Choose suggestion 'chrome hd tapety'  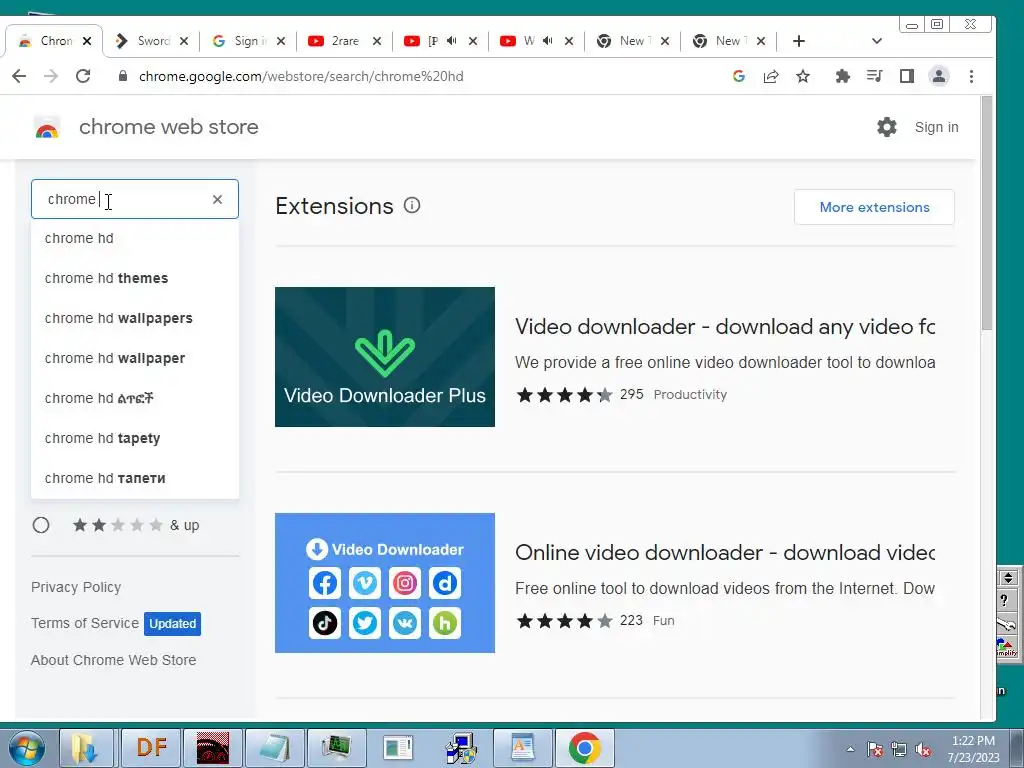coord(135,438)
